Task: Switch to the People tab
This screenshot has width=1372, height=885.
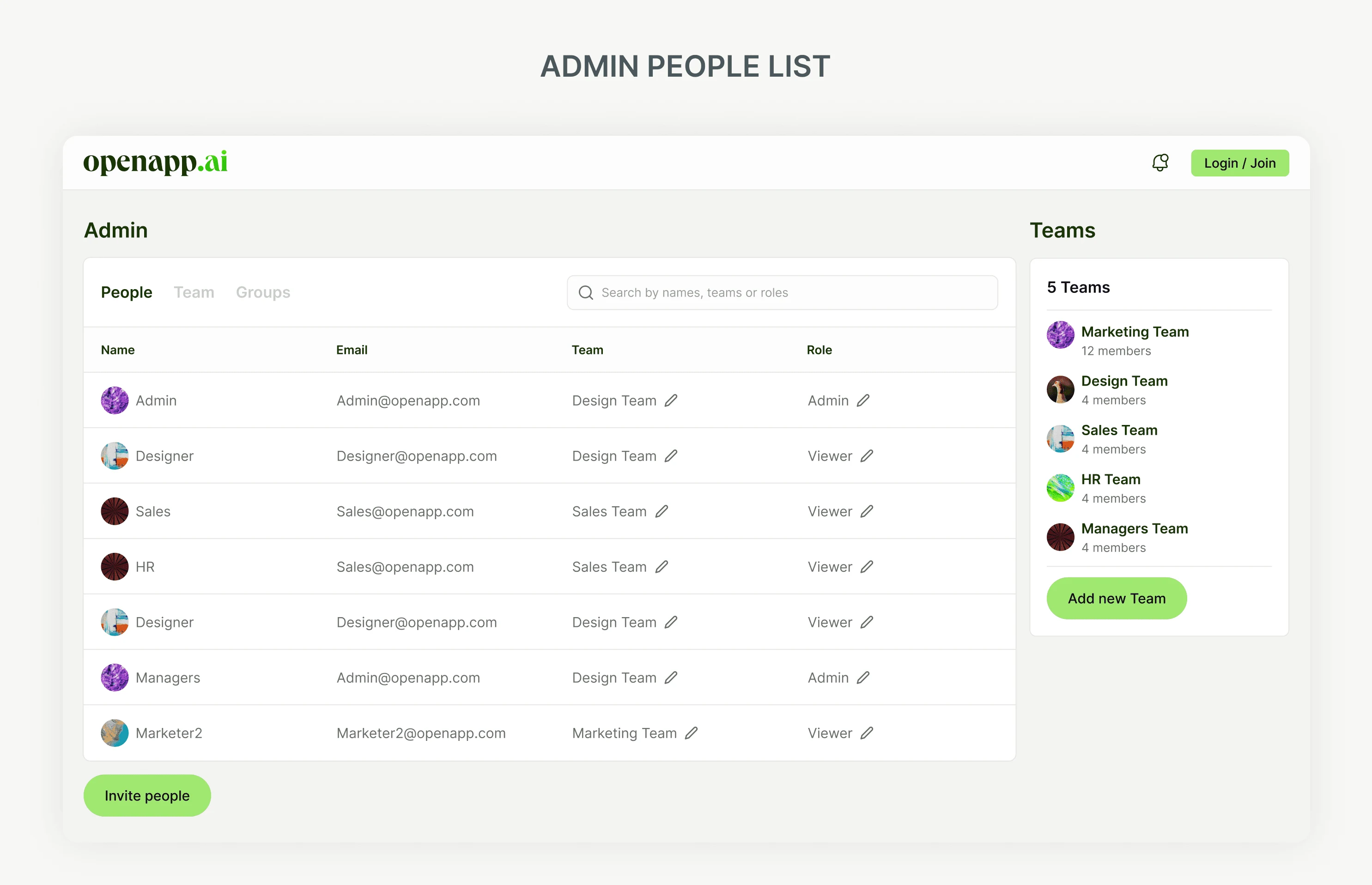Action: point(127,292)
